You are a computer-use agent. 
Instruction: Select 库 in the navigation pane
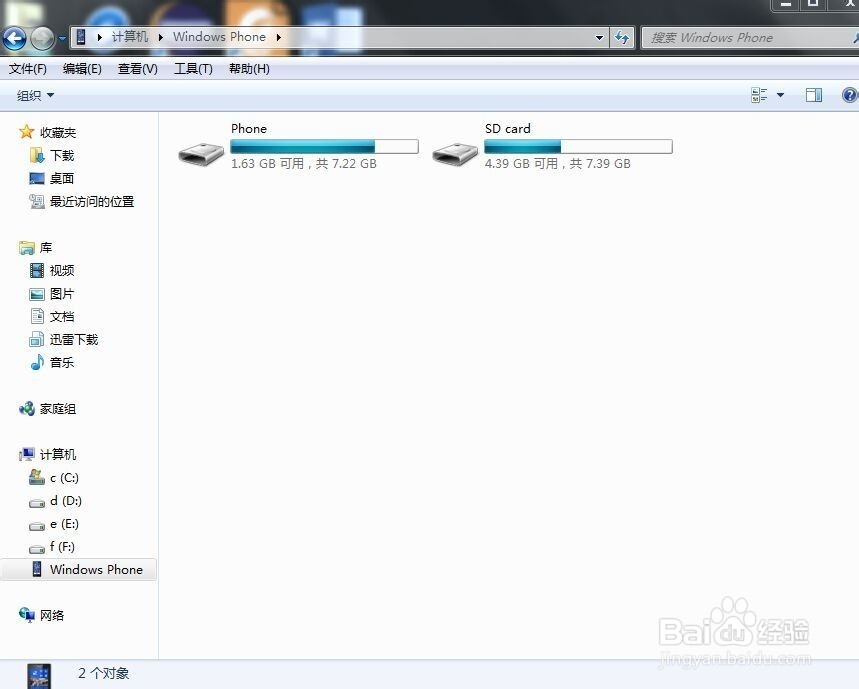click(x=46, y=248)
